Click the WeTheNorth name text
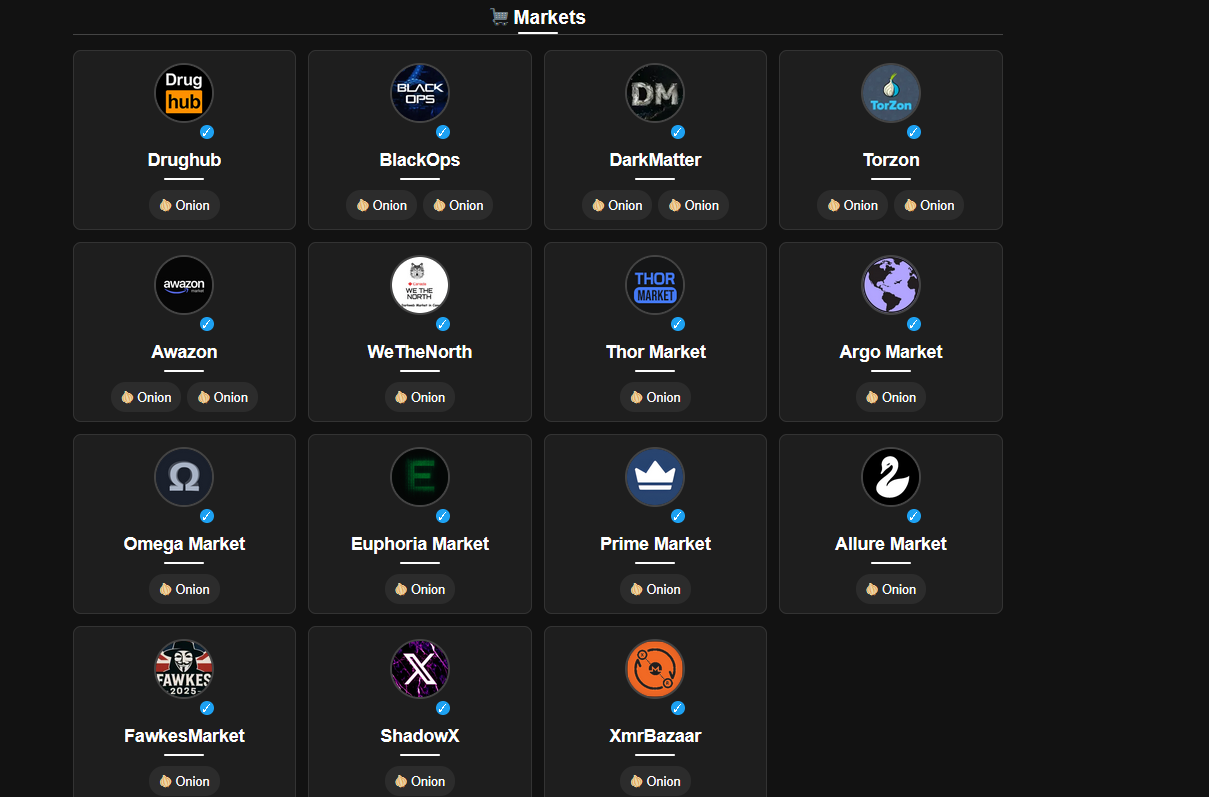This screenshot has height=797, width=1209. [x=420, y=352]
